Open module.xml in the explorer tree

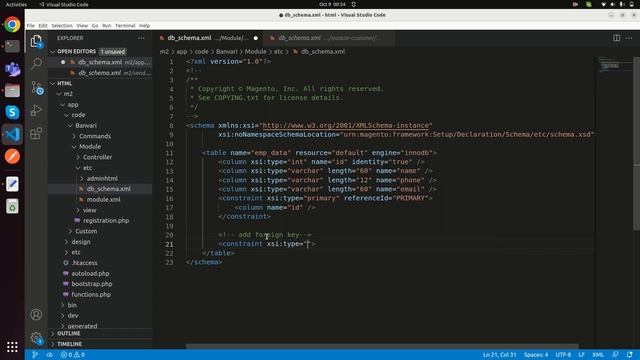103,200
